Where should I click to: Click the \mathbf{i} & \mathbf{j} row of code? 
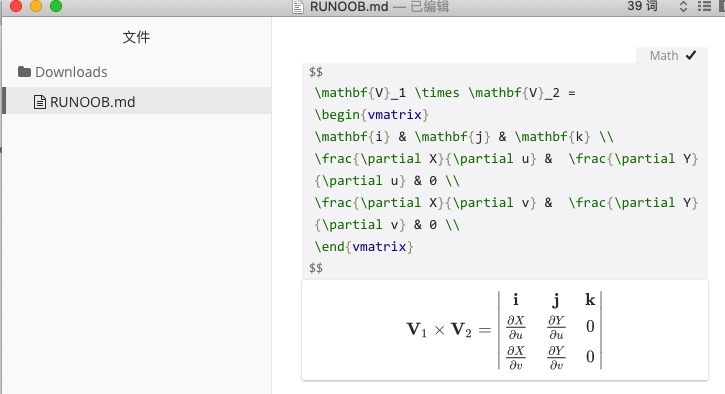pos(464,137)
